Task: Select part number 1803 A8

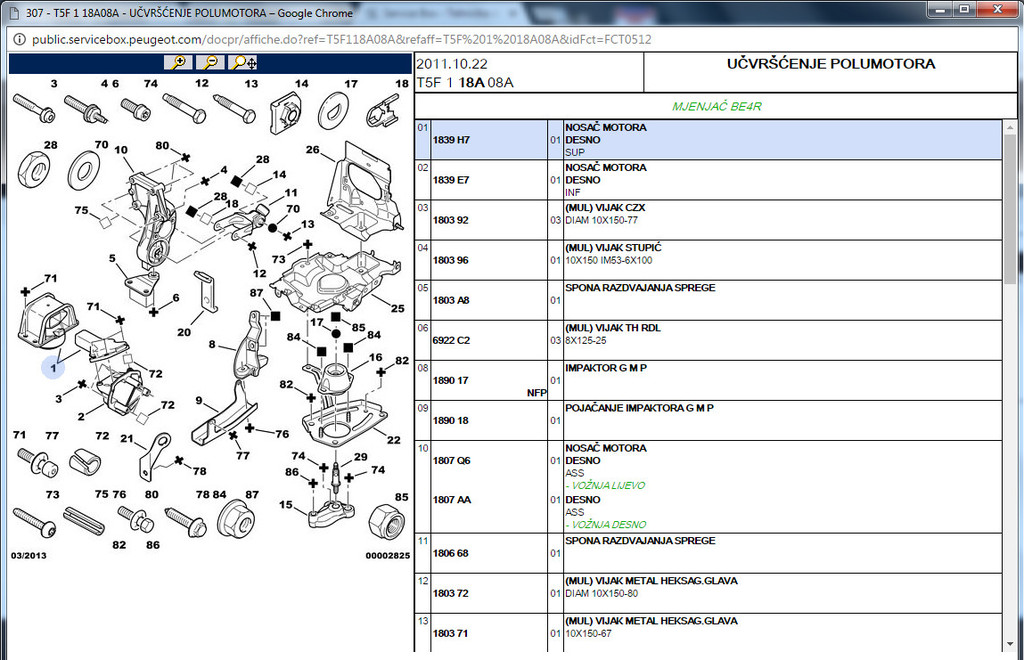Action: 451,300
